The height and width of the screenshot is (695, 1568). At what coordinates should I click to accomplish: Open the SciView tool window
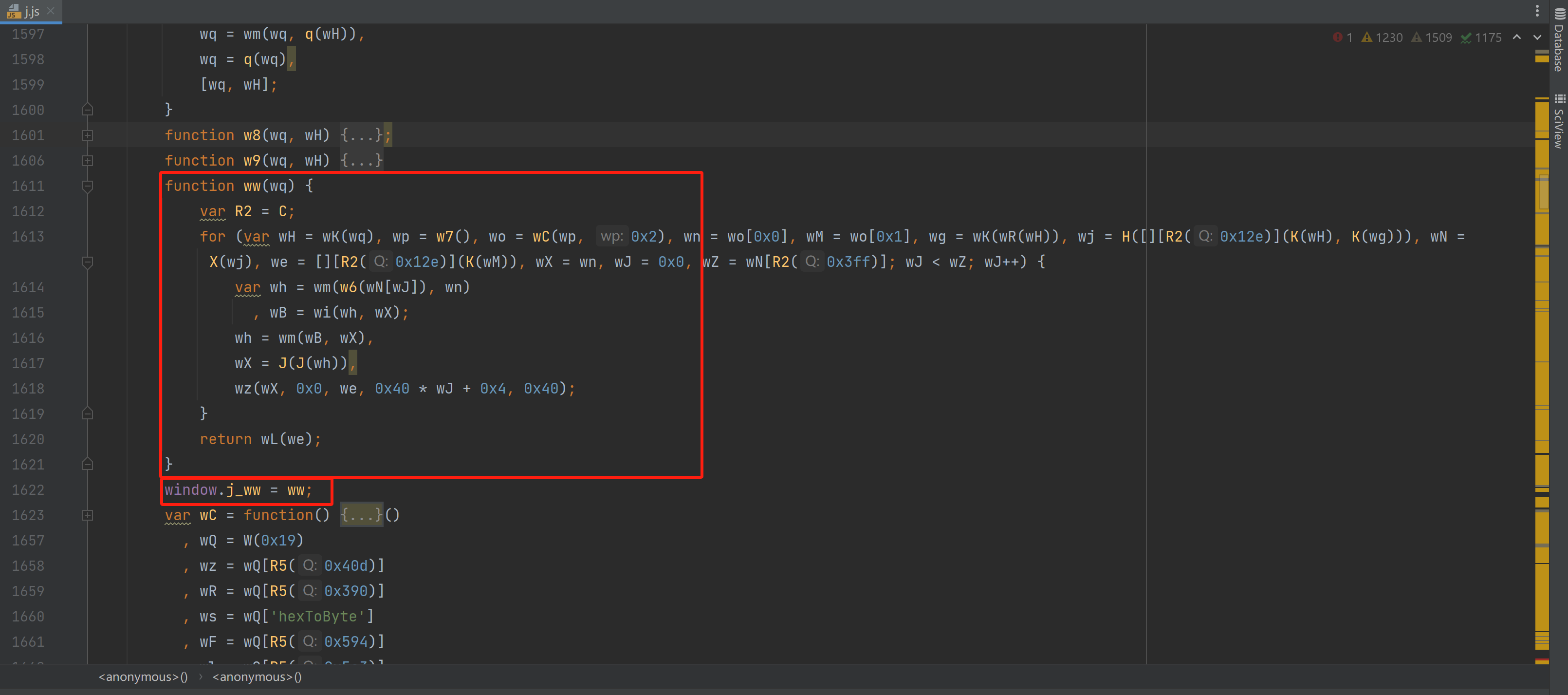click(1559, 121)
